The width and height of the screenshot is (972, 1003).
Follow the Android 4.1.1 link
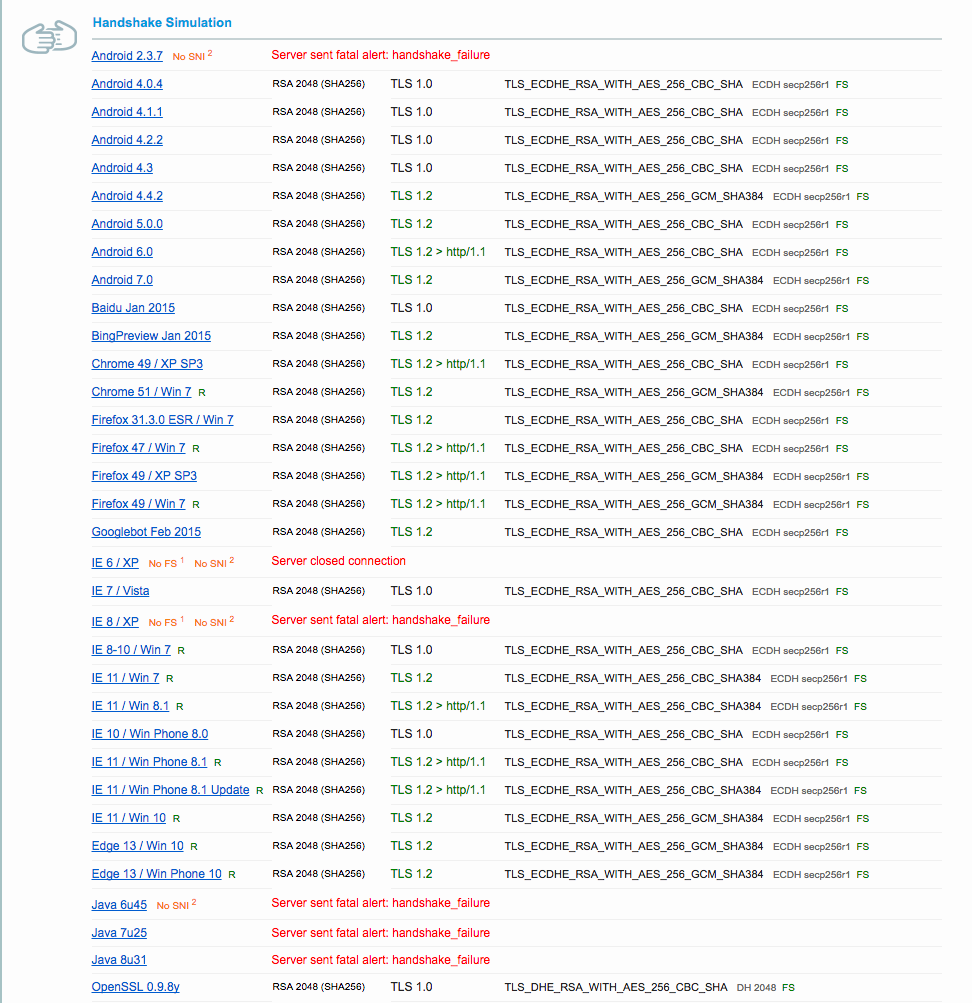[127, 112]
